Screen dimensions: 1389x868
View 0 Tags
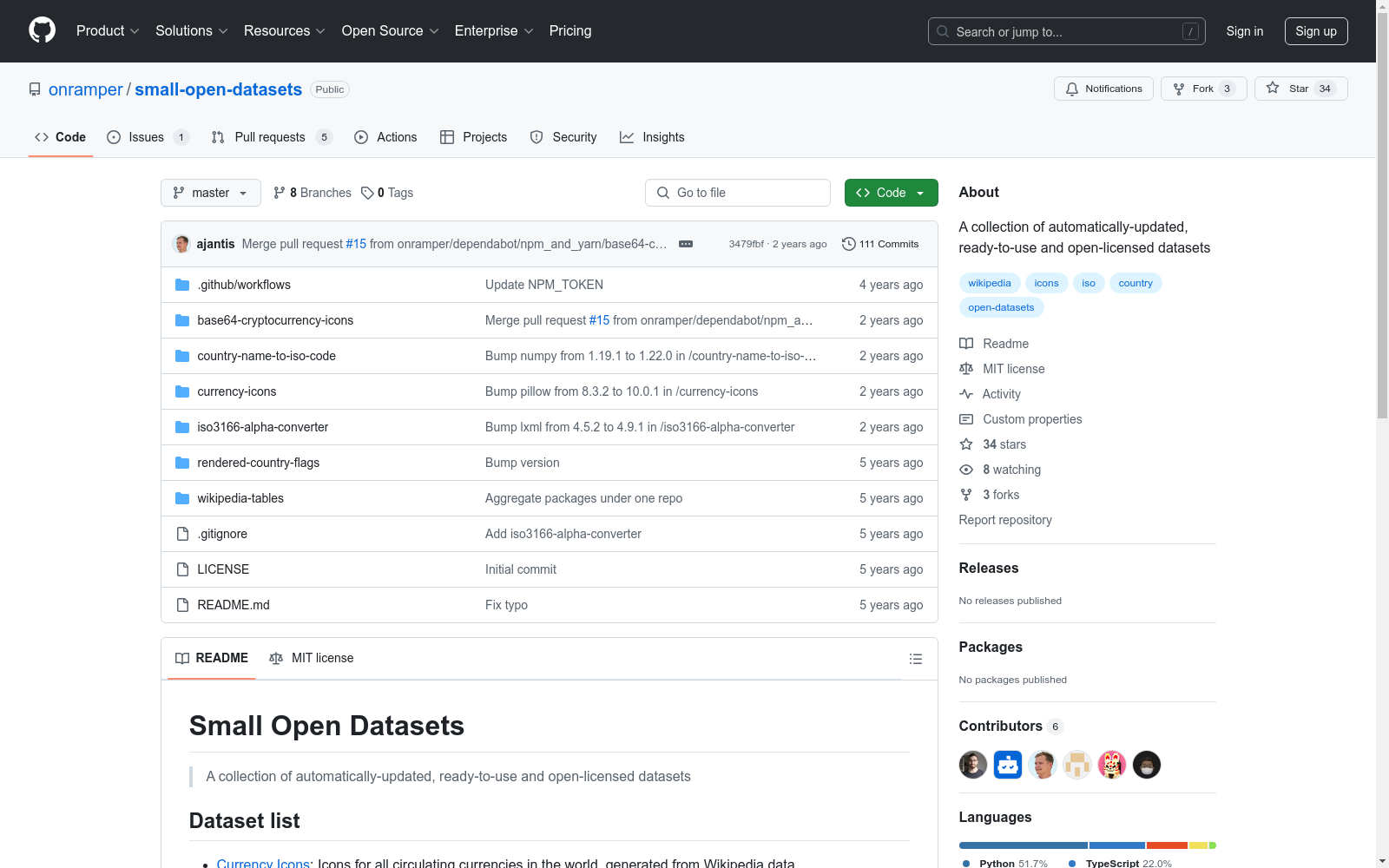point(387,193)
